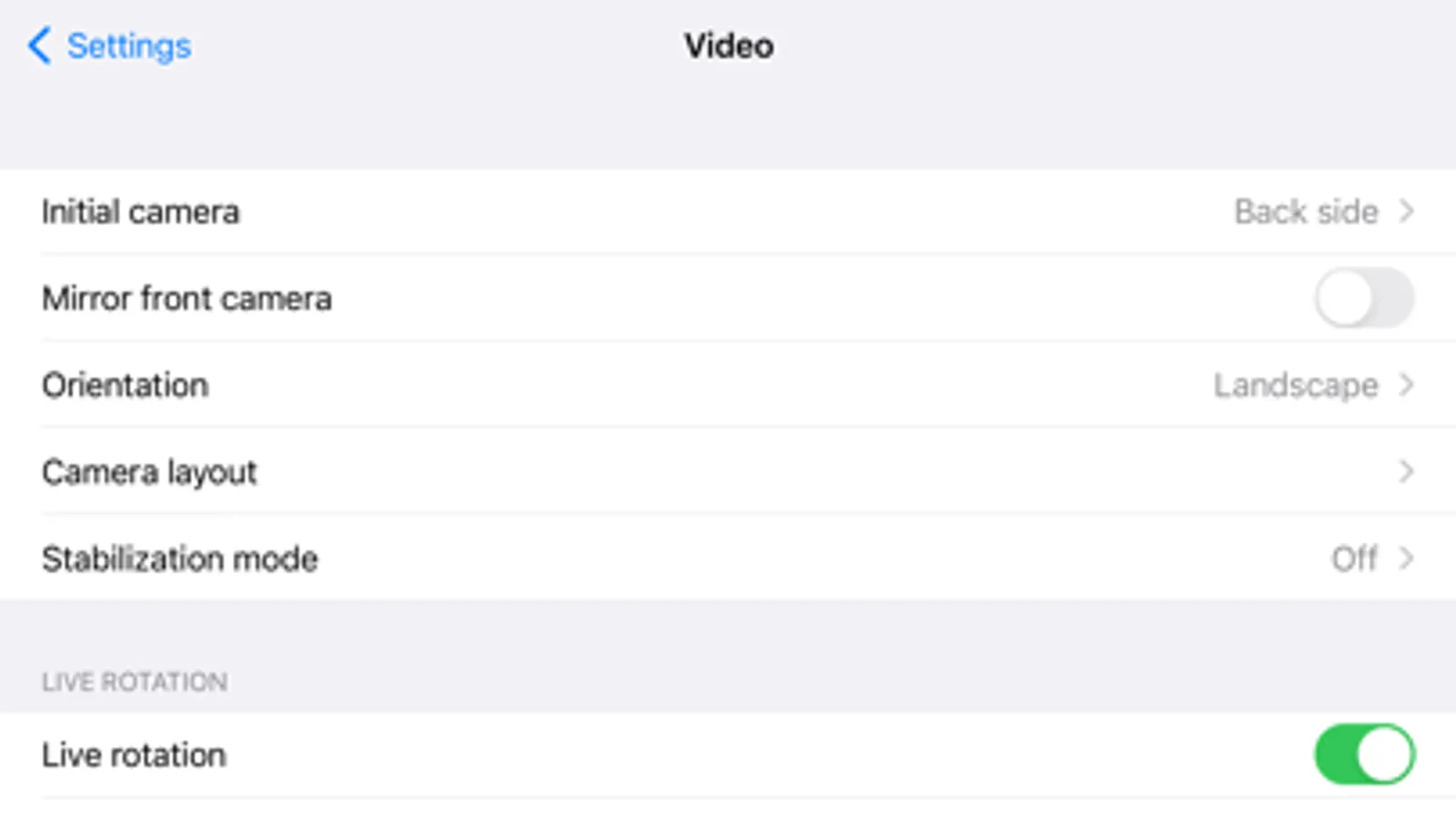1456x820 pixels.
Task: Enable the Mirror front camera switch
Action: tap(1363, 298)
